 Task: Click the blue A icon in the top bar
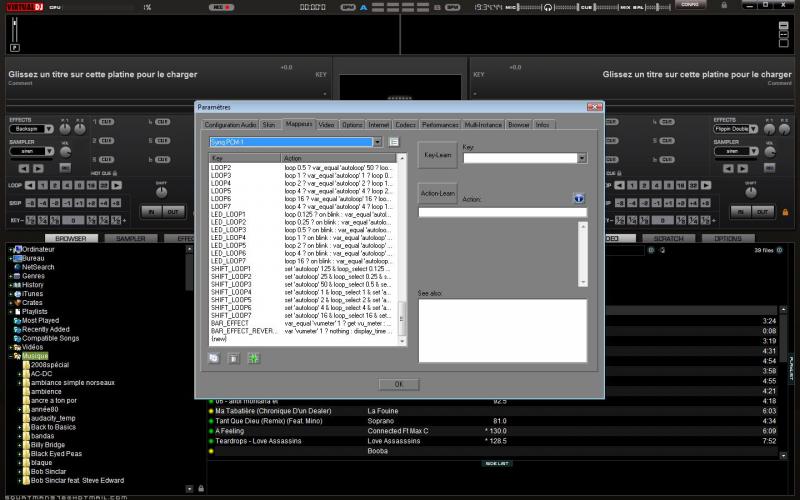(363, 7)
